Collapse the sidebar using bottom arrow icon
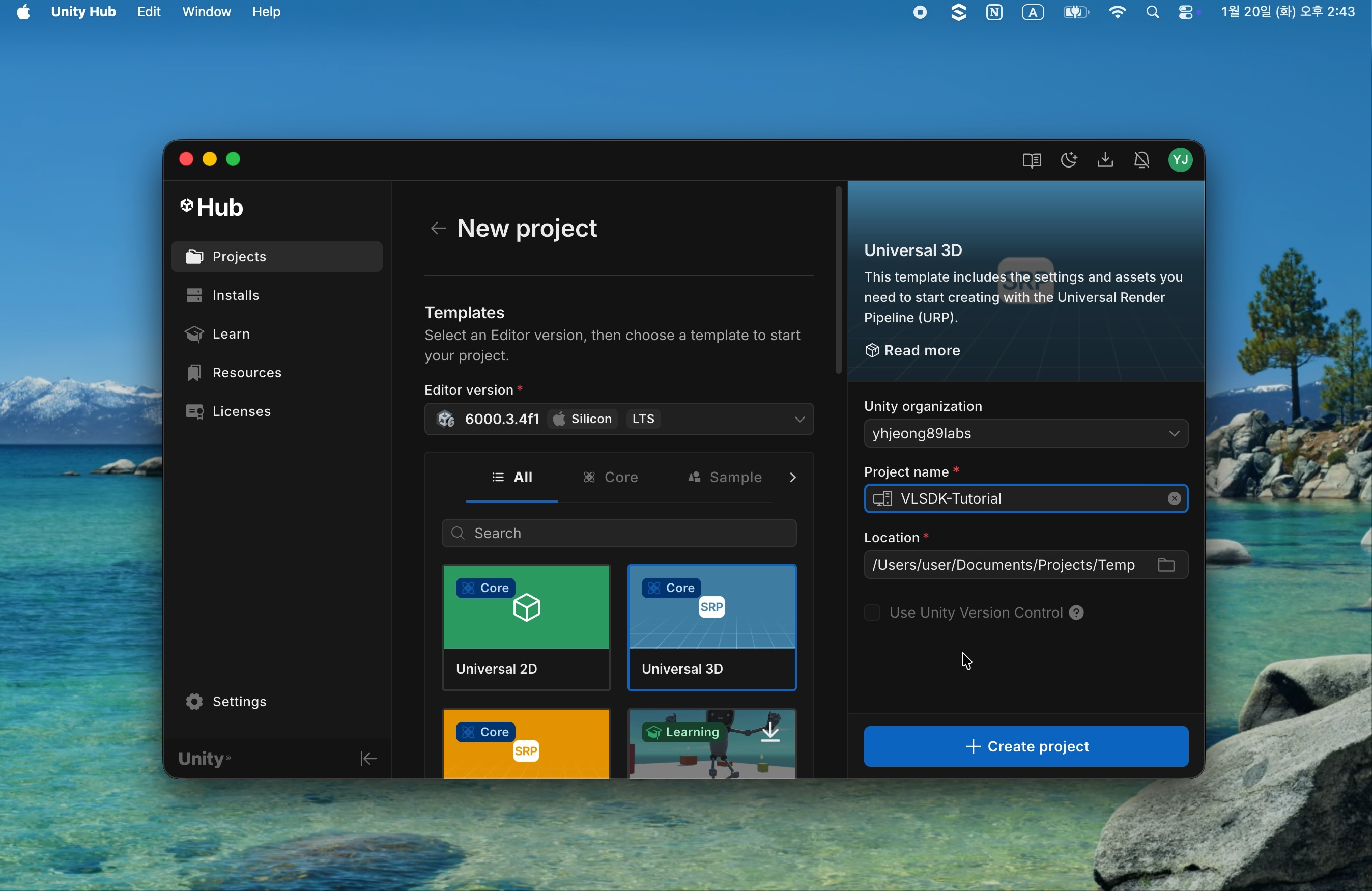1372x891 pixels. click(368, 759)
